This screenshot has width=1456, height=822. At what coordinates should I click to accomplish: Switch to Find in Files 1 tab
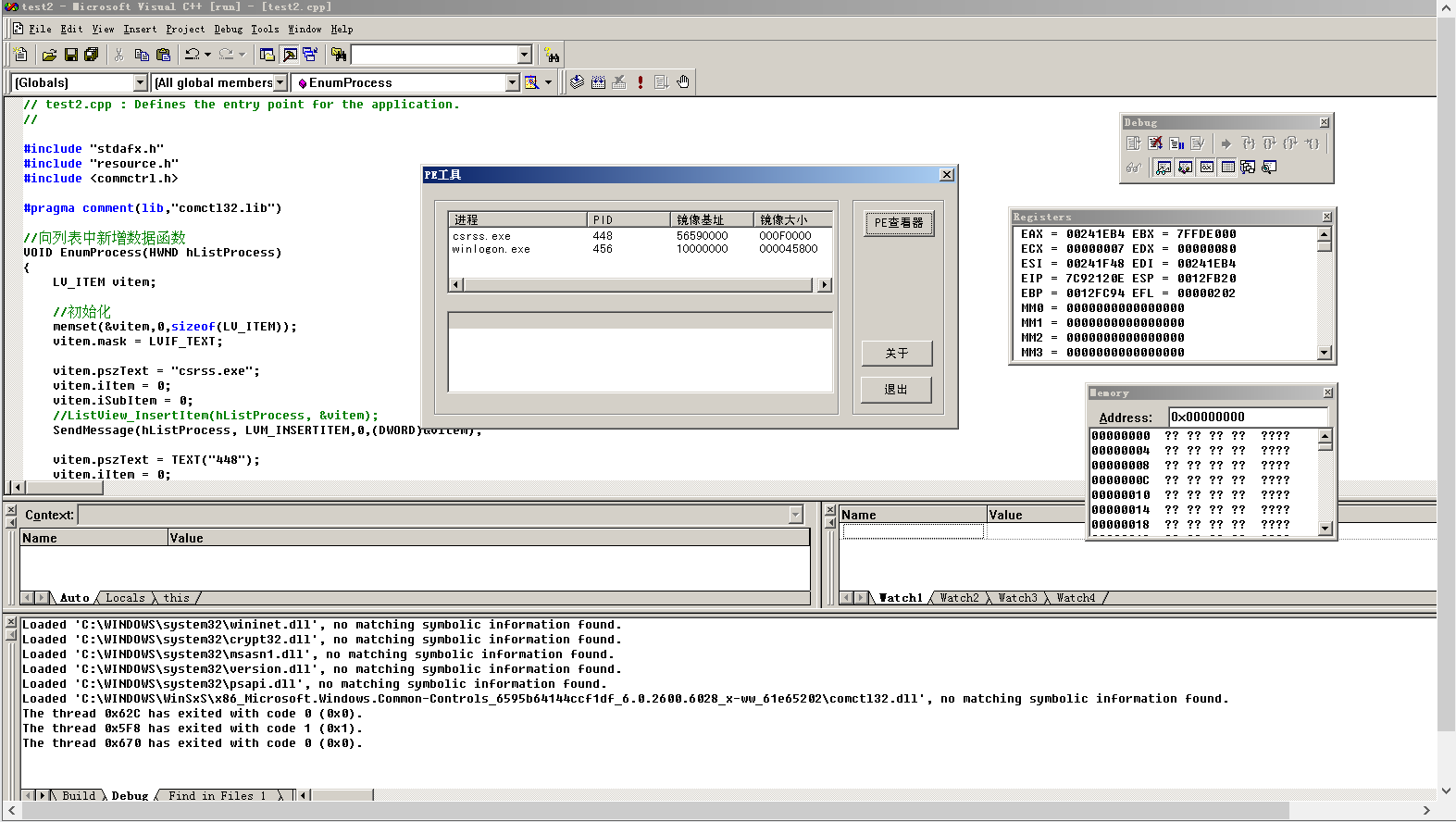click(x=217, y=795)
